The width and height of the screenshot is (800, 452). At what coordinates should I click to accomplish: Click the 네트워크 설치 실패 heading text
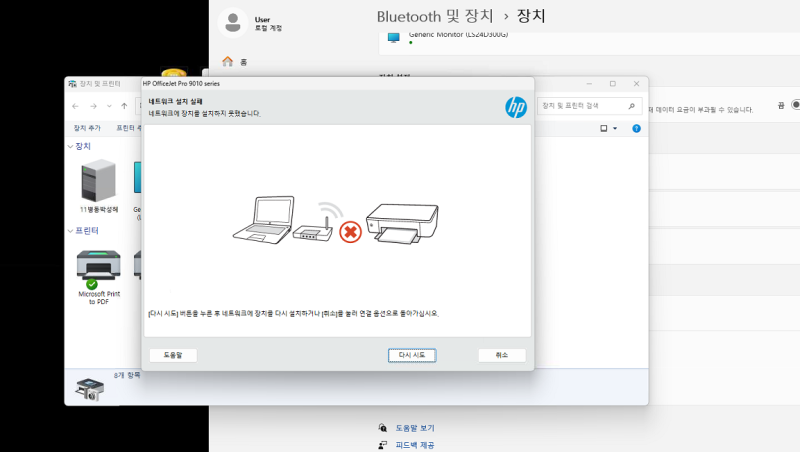176,102
